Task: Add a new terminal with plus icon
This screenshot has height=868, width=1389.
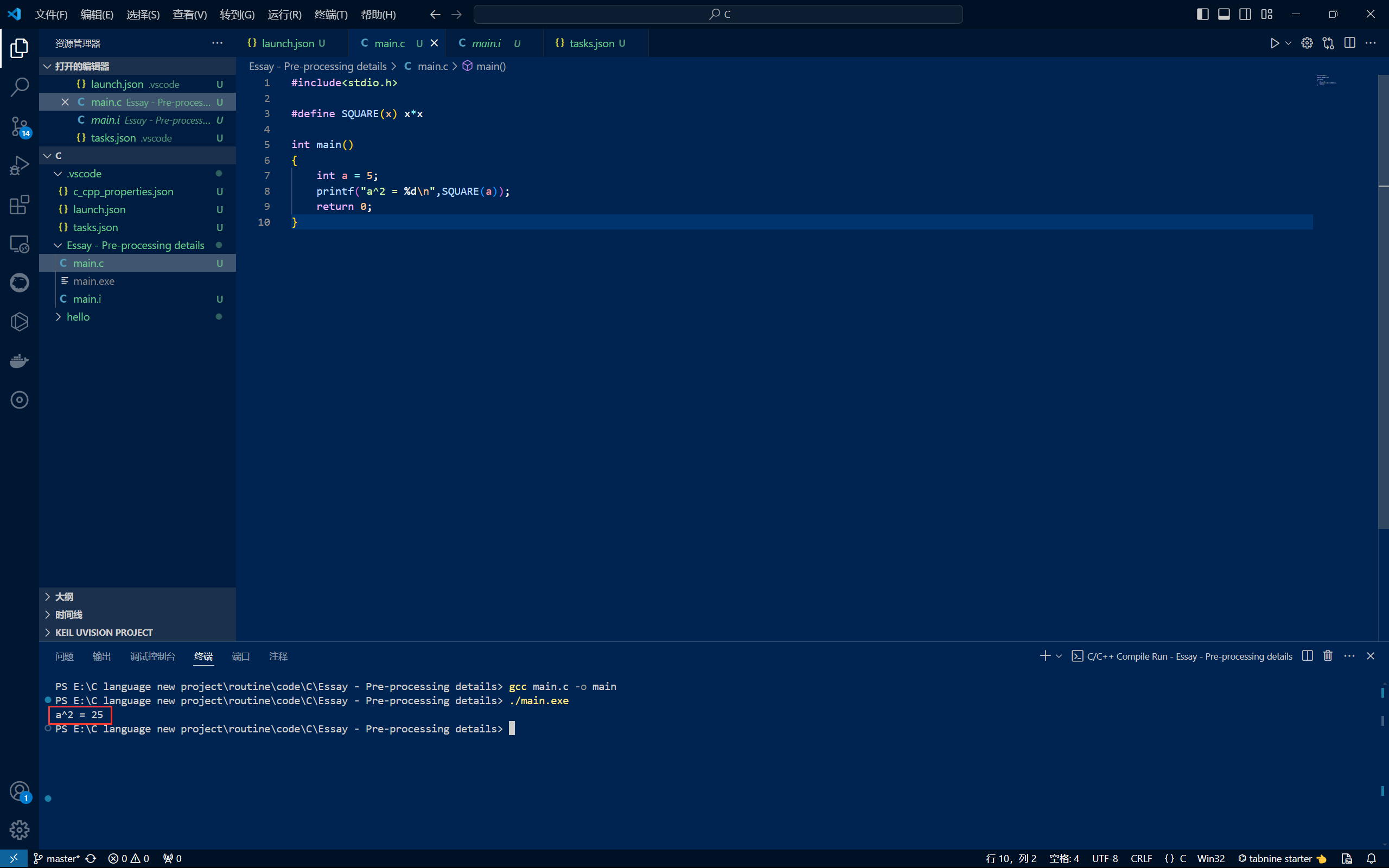Action: 1044,655
